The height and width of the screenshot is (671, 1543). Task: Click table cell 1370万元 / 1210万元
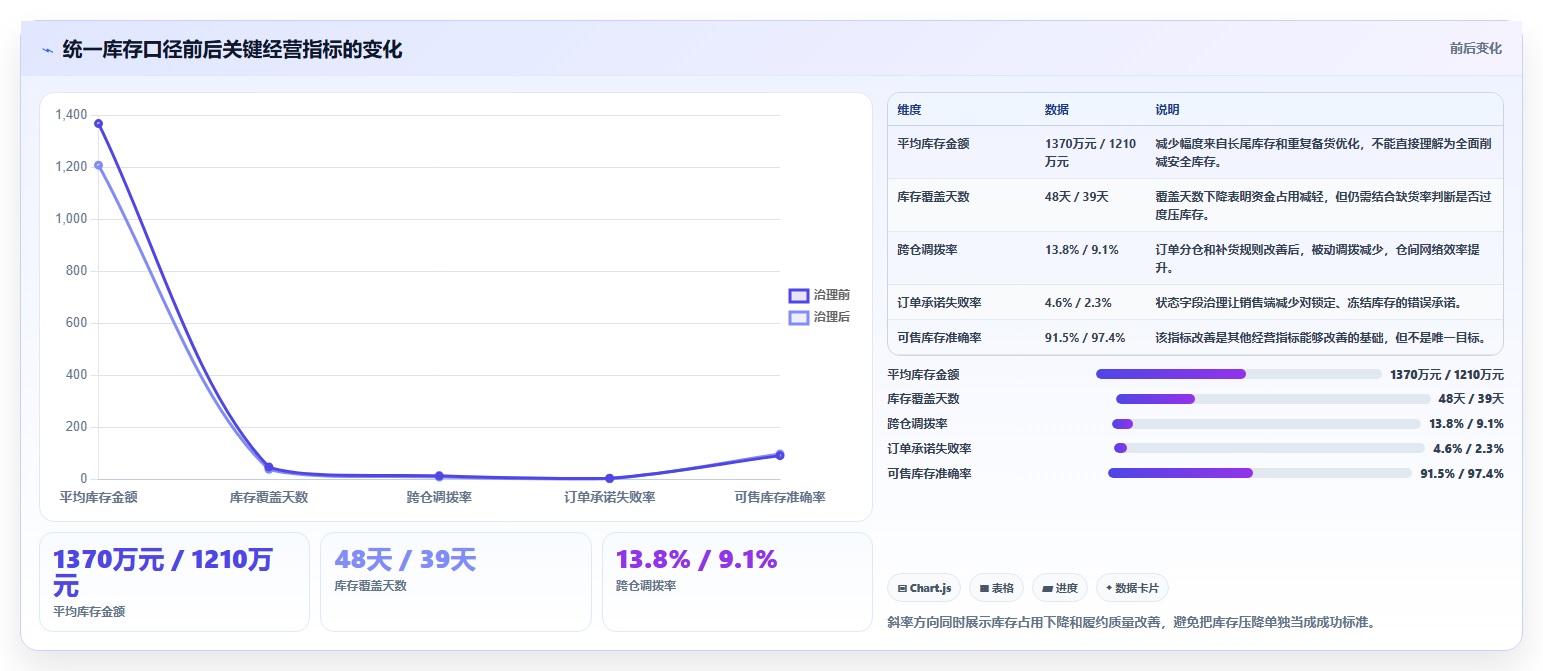point(1090,152)
